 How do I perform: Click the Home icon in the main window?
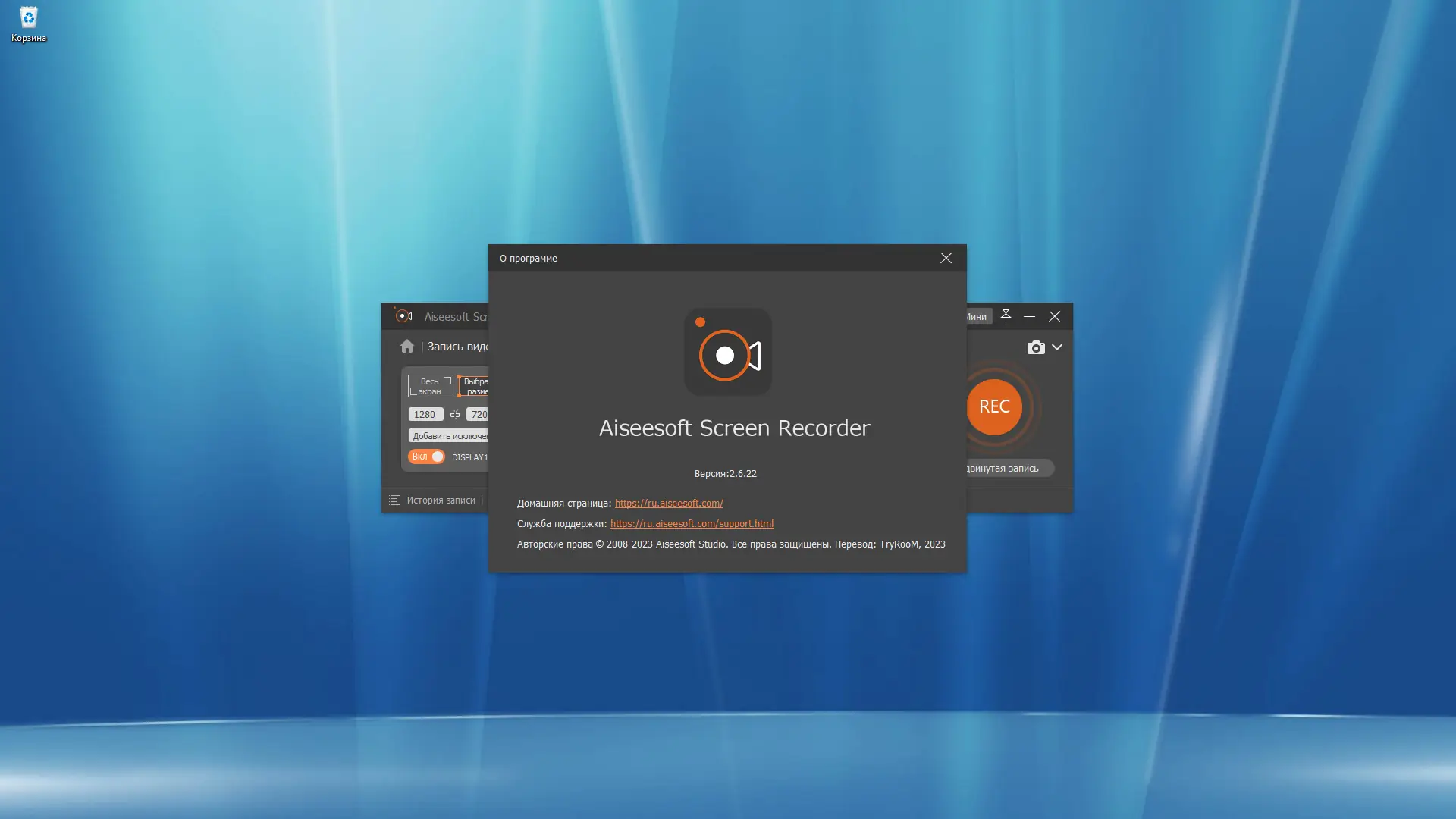408,346
